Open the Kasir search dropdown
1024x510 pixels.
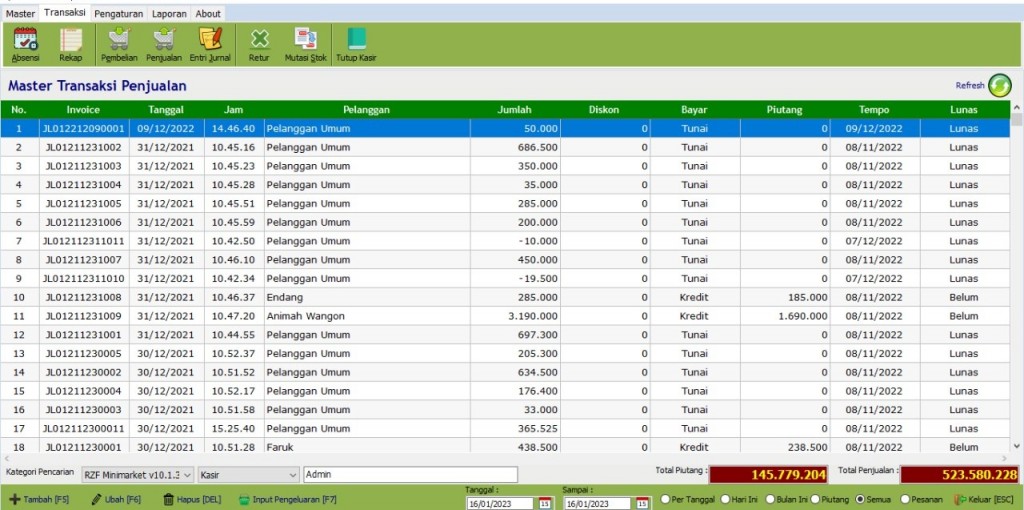(248, 475)
